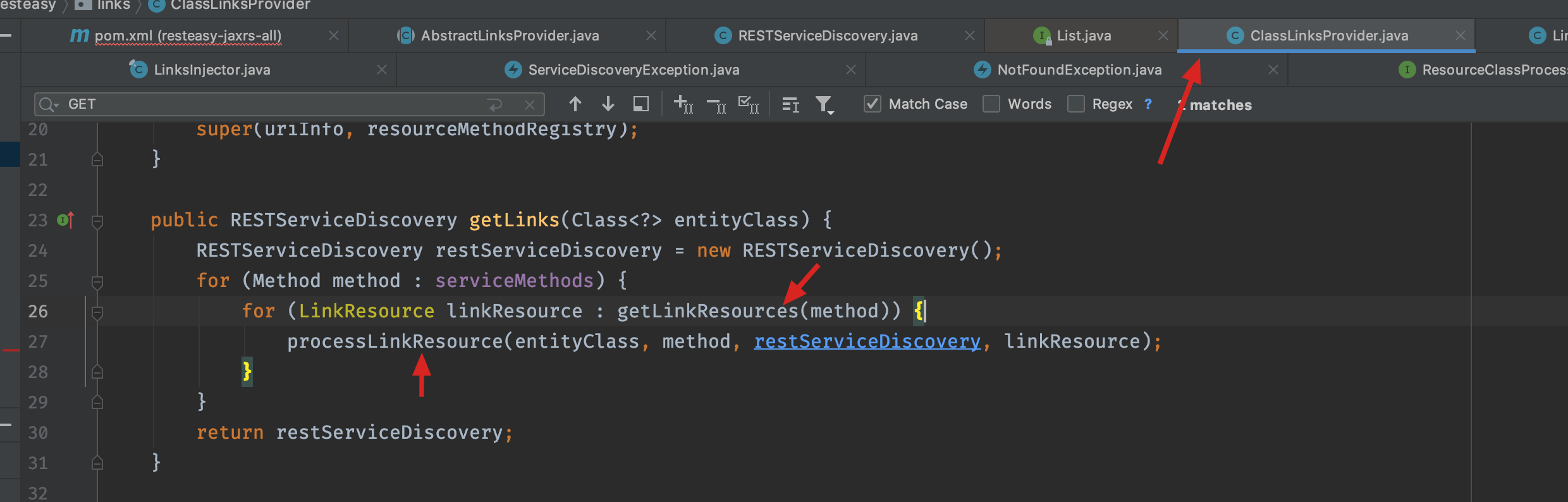Open the search filter funnel options
1568x502 pixels.
[824, 104]
